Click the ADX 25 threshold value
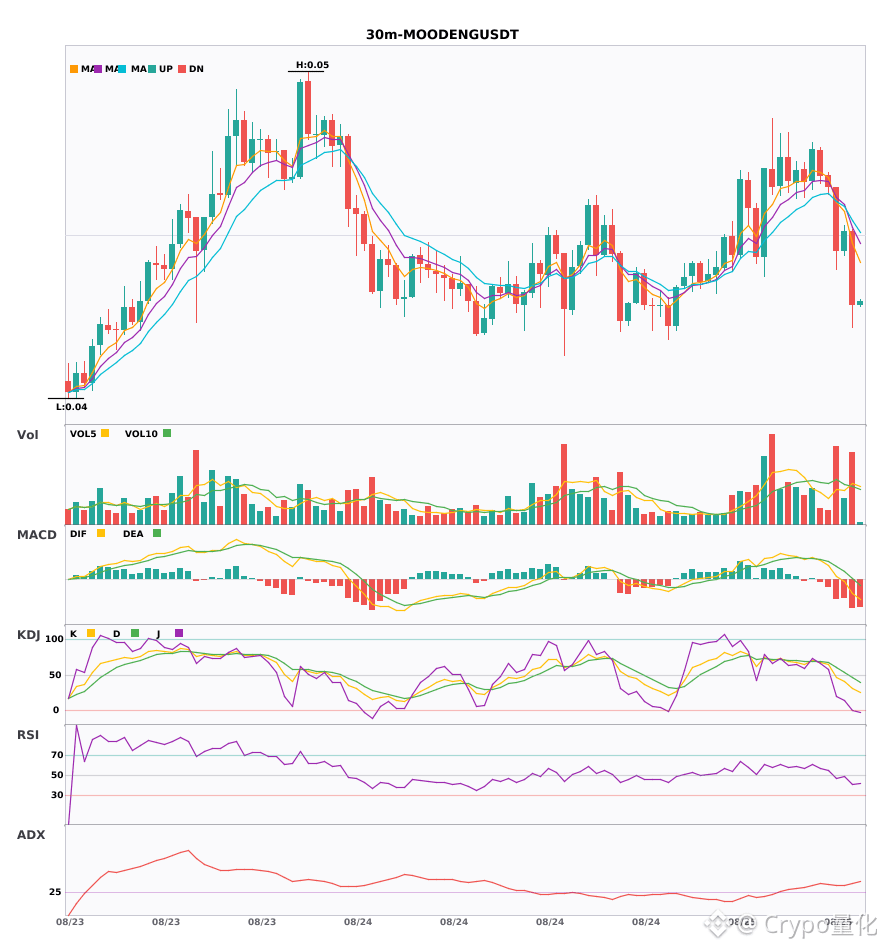 coord(55,892)
